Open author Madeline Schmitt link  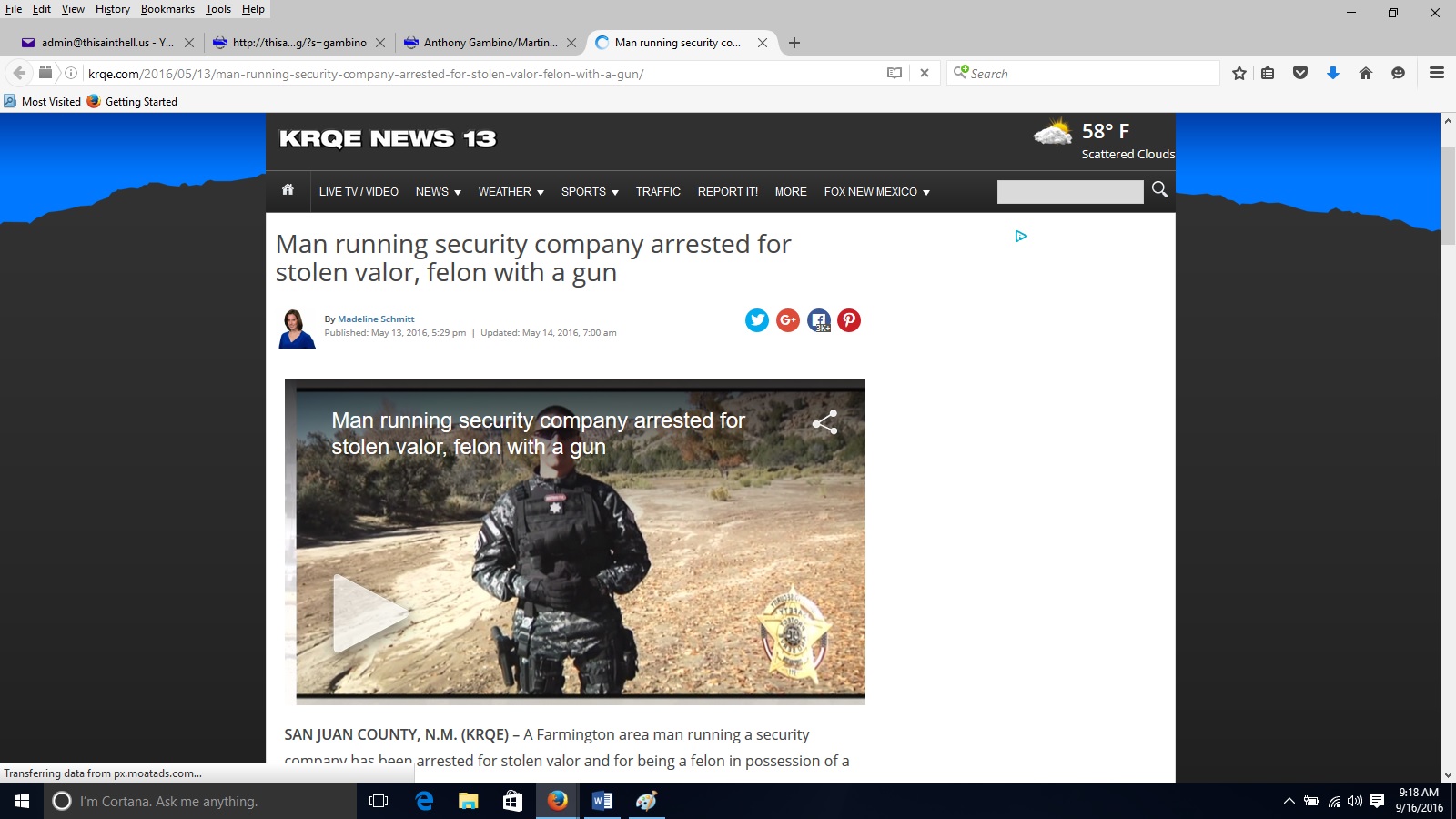click(x=376, y=319)
